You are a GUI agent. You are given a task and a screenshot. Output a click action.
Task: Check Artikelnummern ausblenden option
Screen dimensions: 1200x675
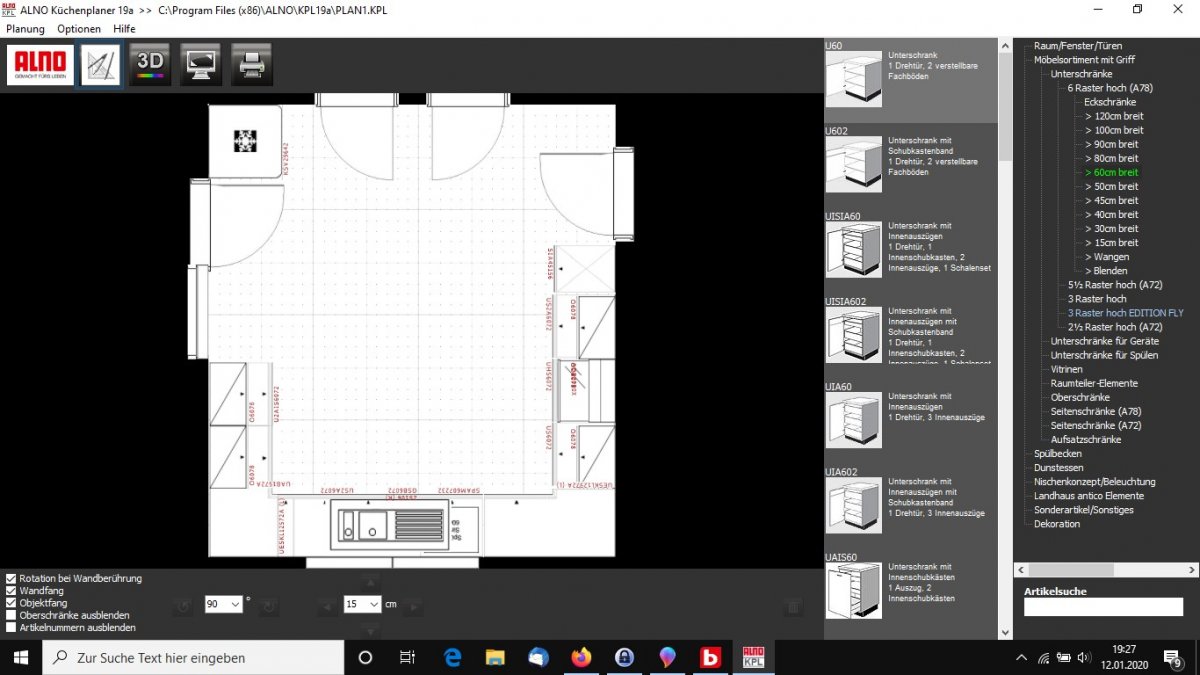pos(11,628)
